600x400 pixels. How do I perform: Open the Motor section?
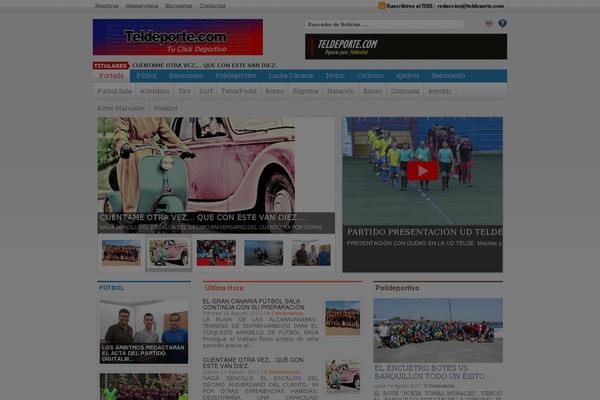point(335,76)
